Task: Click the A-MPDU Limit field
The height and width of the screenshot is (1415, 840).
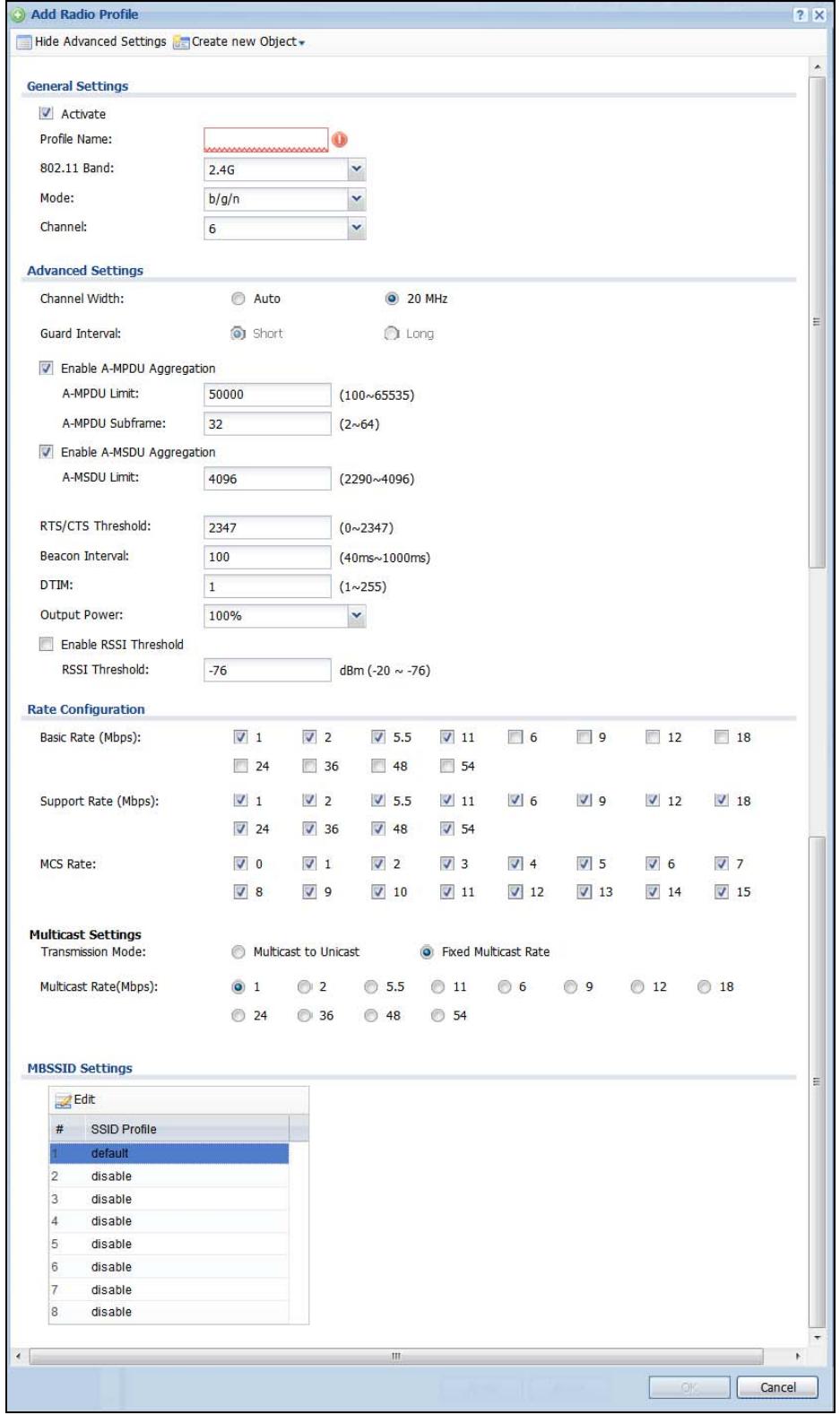Action: click(267, 395)
